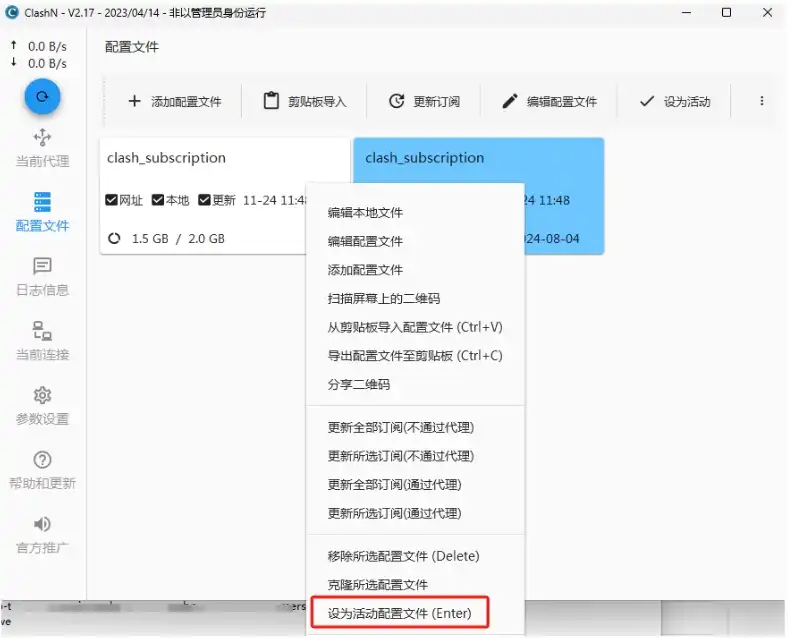Click 编辑配置文件 pencil toolbar button
Screen dimensions: 788x638
coord(549,101)
